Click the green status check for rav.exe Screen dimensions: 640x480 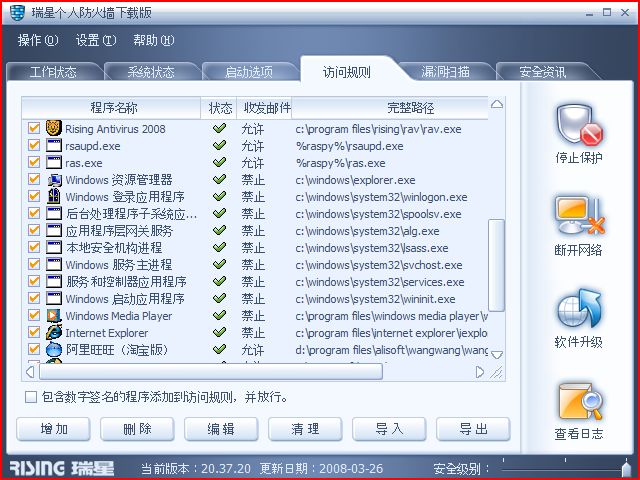[220, 128]
